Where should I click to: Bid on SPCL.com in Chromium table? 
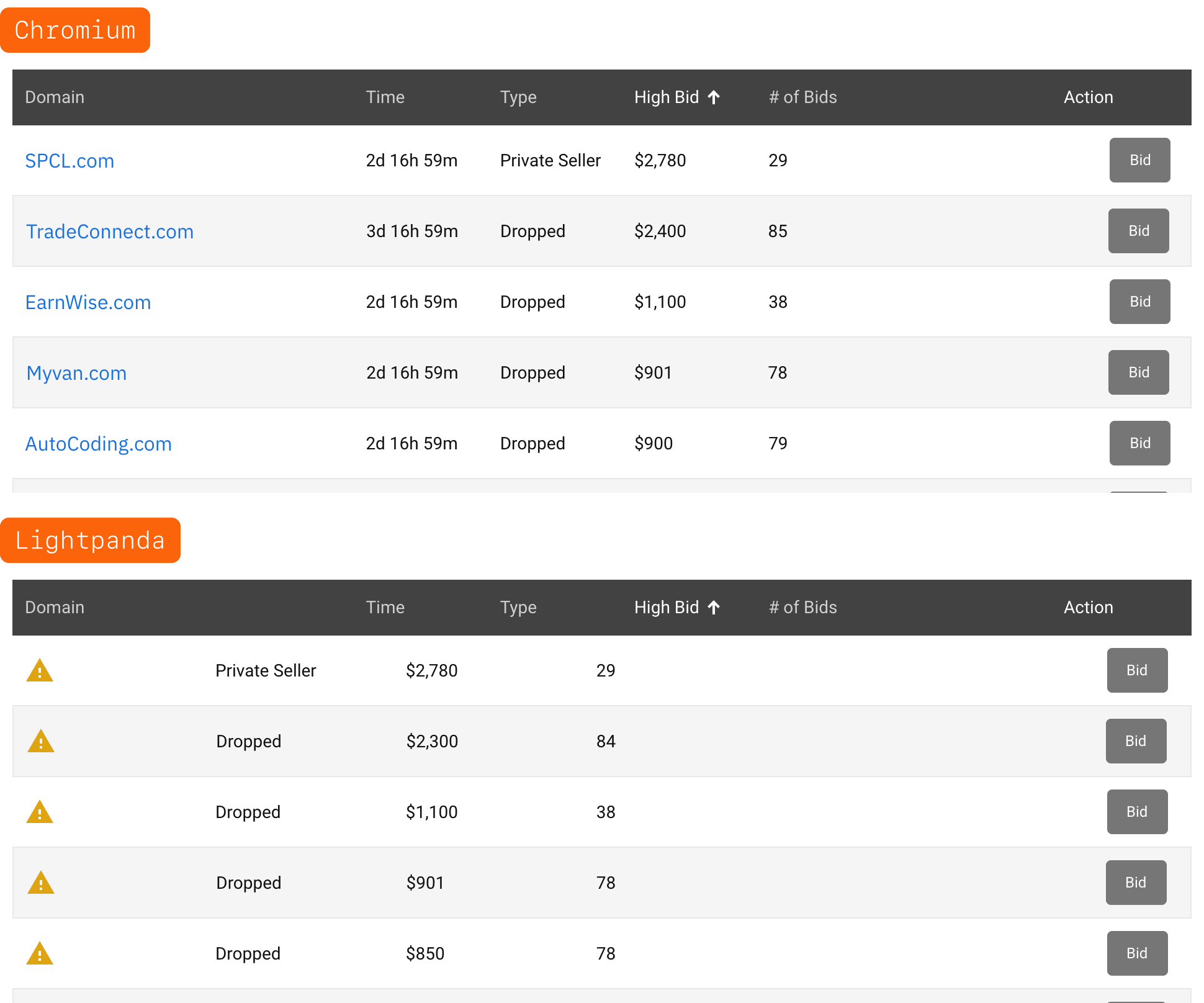[x=1139, y=160]
